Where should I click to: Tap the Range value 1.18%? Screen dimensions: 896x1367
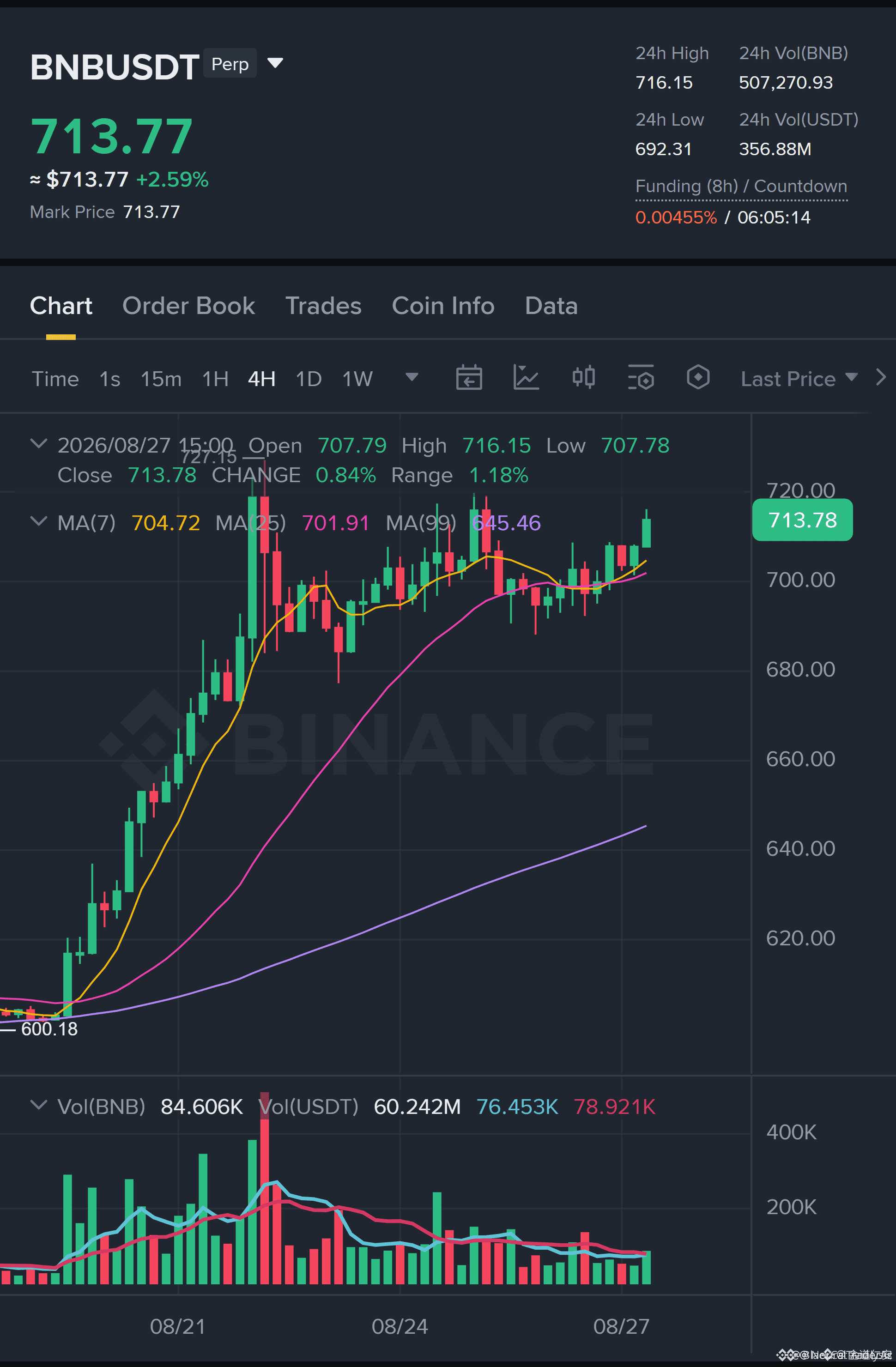coord(498,475)
